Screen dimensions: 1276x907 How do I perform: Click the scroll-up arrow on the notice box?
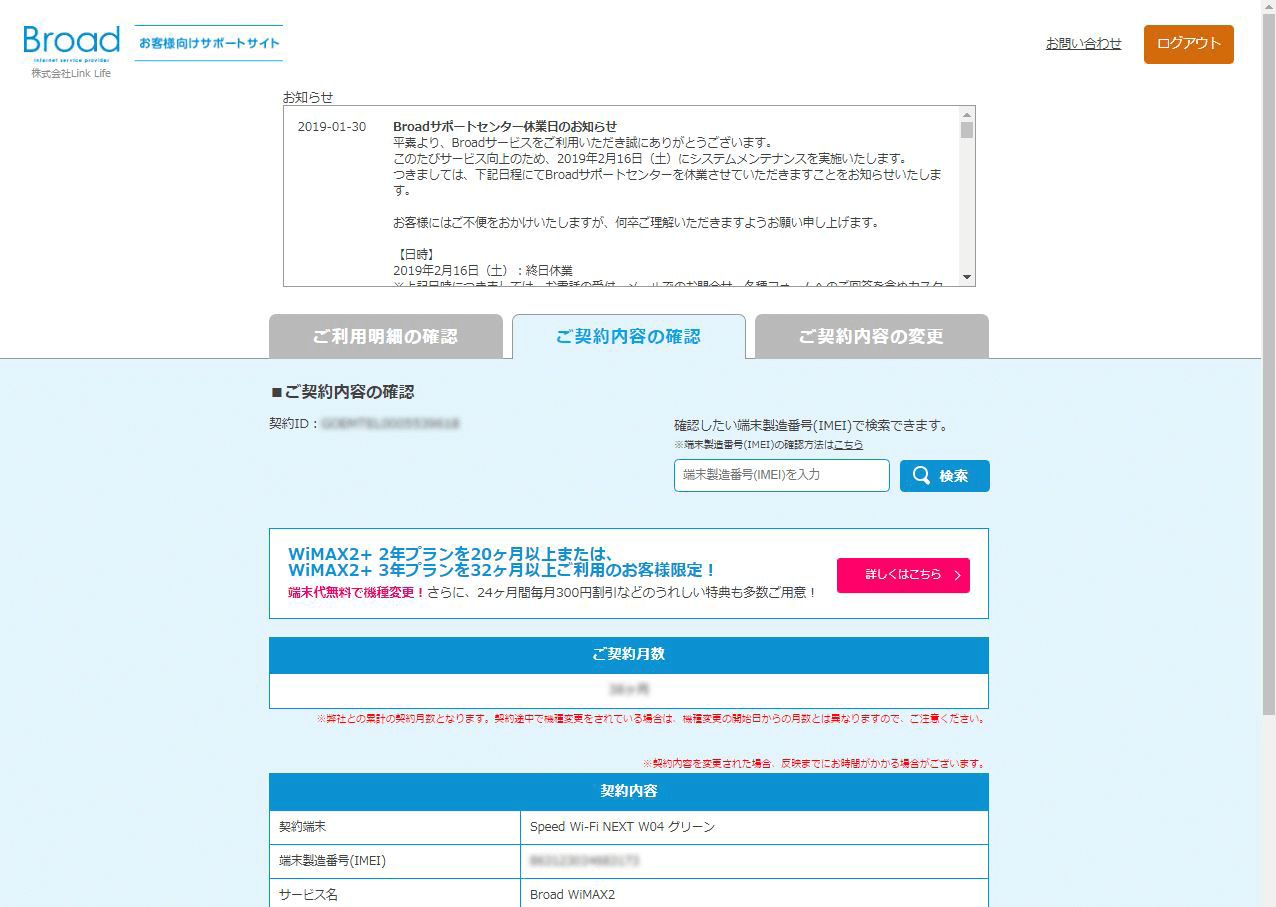point(966,115)
